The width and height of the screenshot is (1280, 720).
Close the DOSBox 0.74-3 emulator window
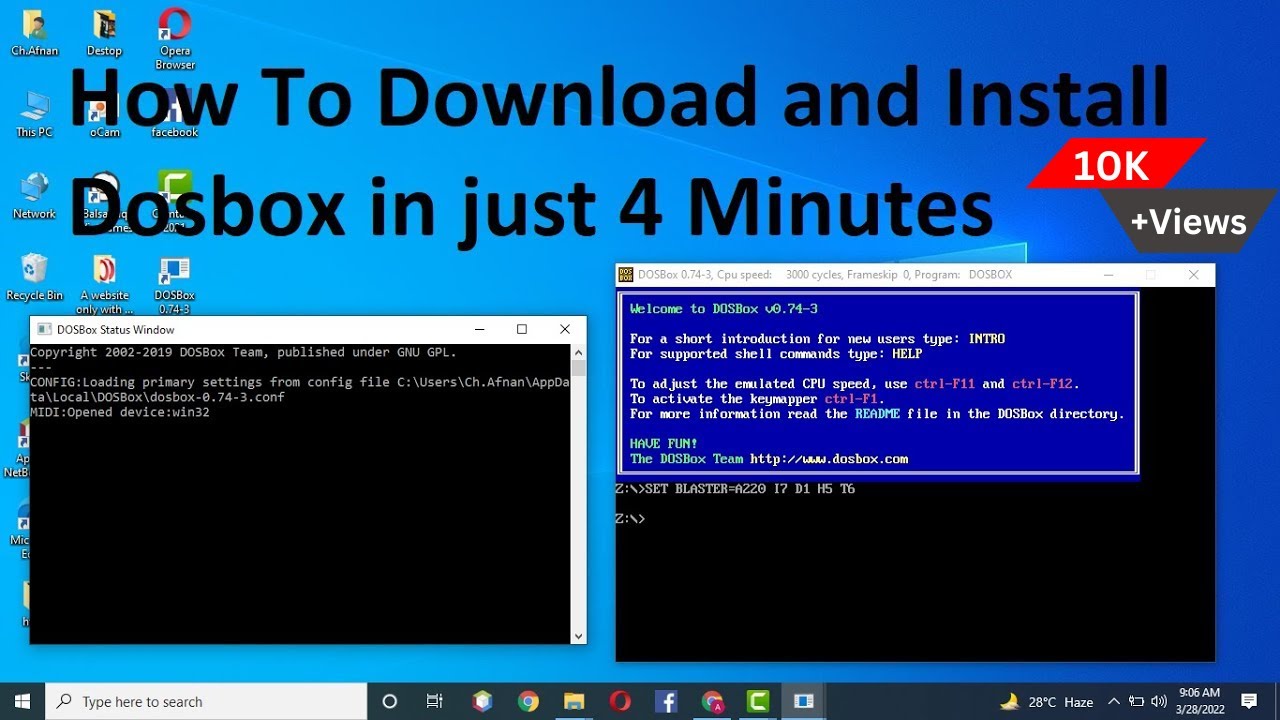(x=1193, y=274)
